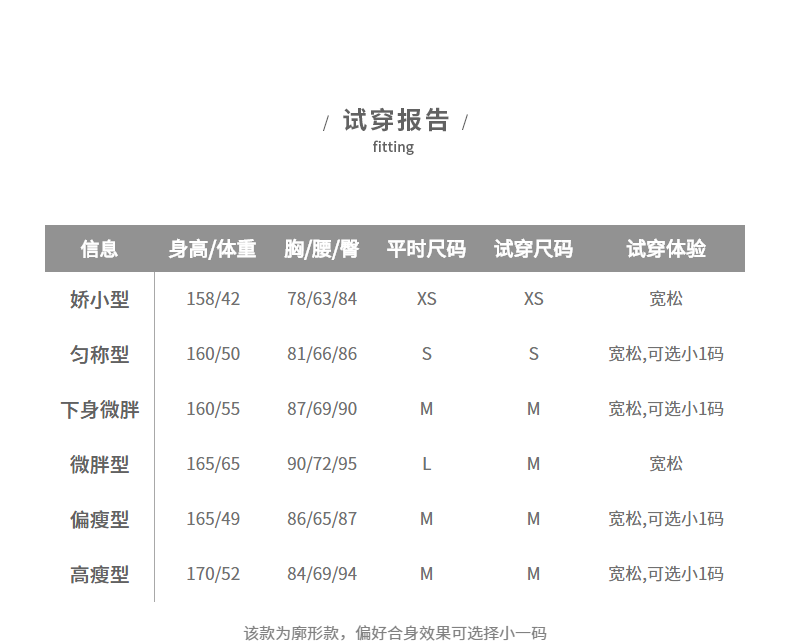
Task: Click the fitting subtitle text
Action: (x=393, y=147)
